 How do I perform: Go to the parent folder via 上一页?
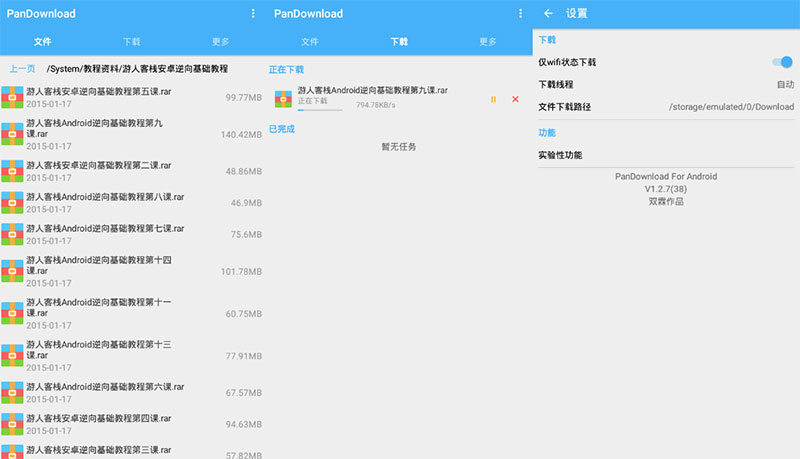point(22,69)
